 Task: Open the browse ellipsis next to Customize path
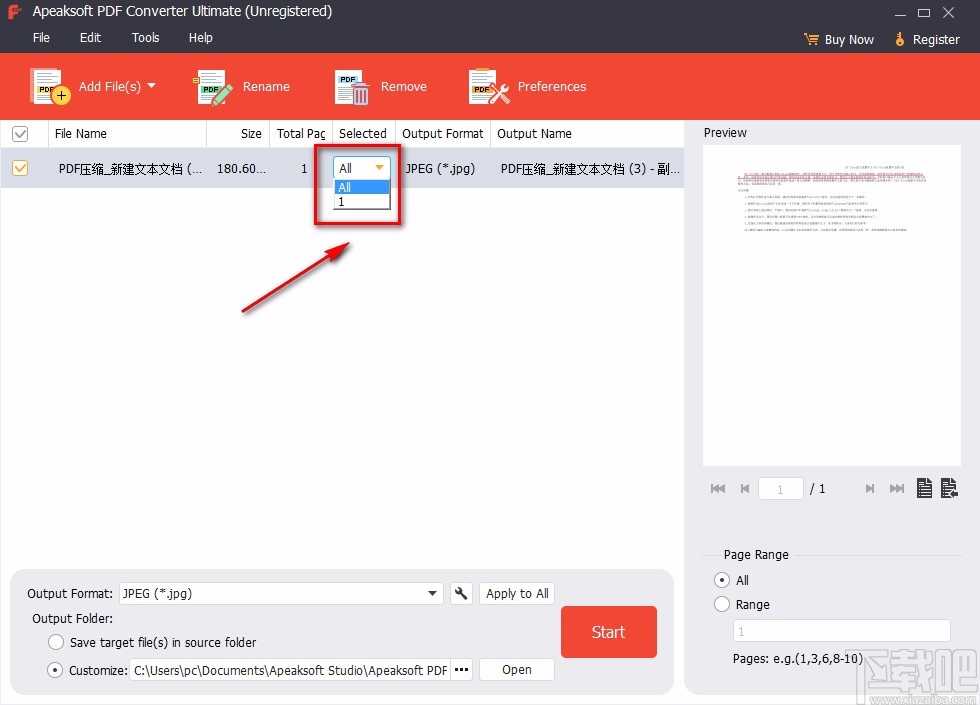click(x=461, y=669)
